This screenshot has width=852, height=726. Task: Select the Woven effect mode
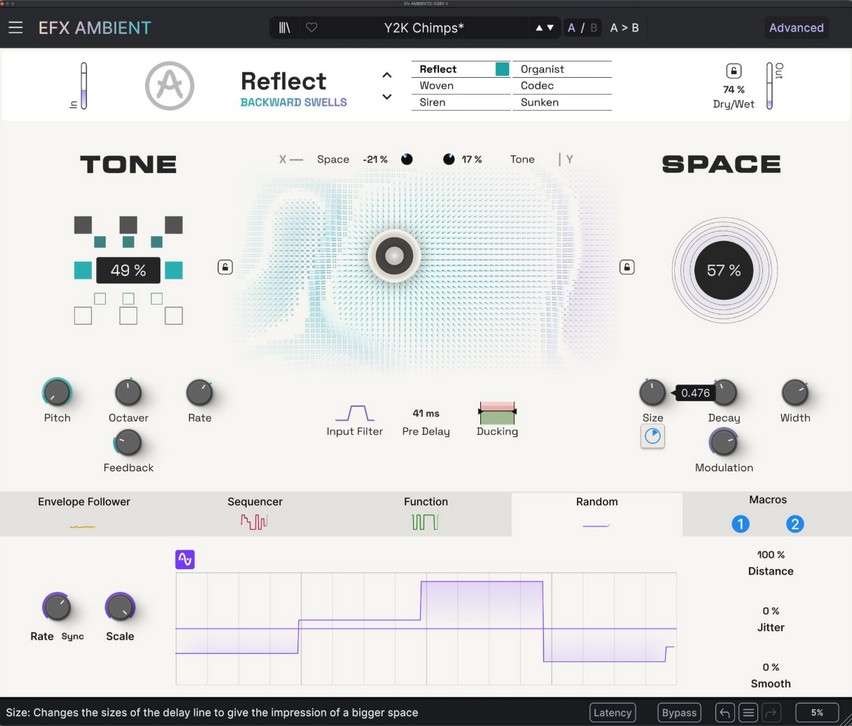point(460,85)
